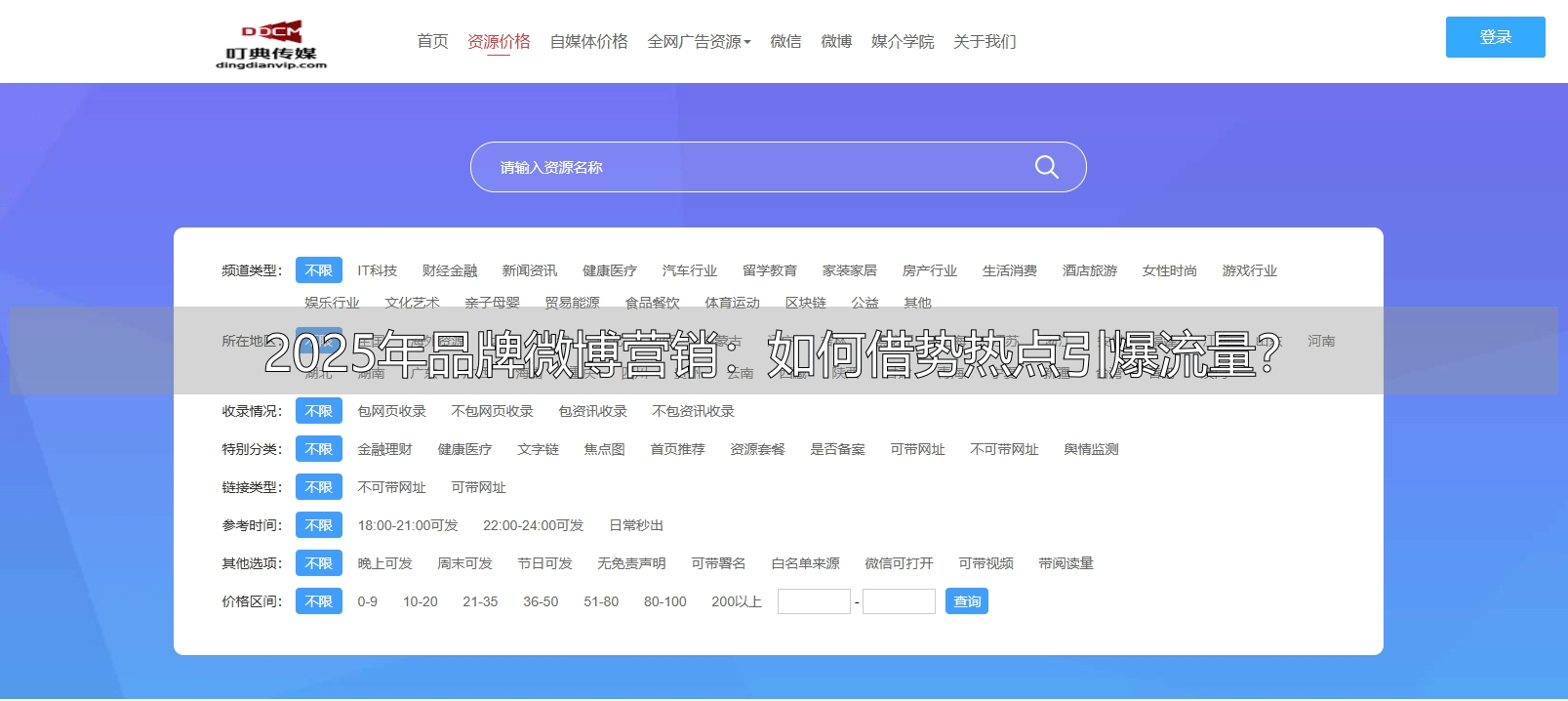Click the search magnifier icon

point(1046,167)
